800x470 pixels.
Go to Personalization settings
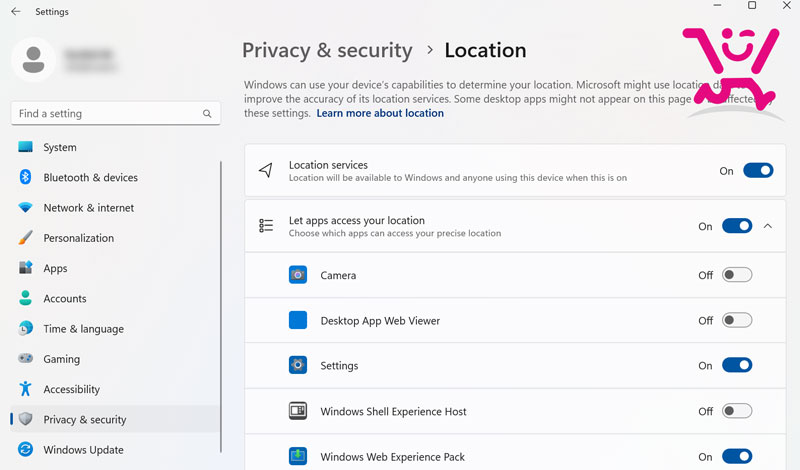[79, 238]
